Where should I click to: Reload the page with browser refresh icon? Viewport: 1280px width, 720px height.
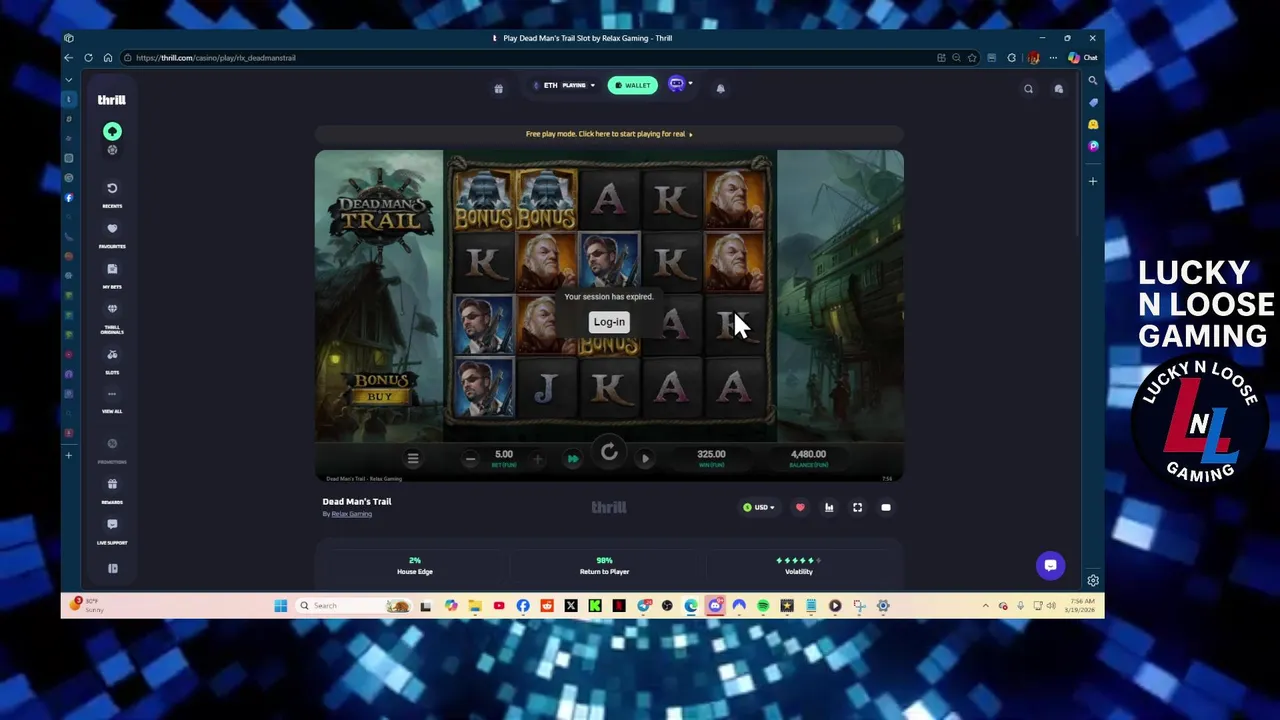pos(88,58)
